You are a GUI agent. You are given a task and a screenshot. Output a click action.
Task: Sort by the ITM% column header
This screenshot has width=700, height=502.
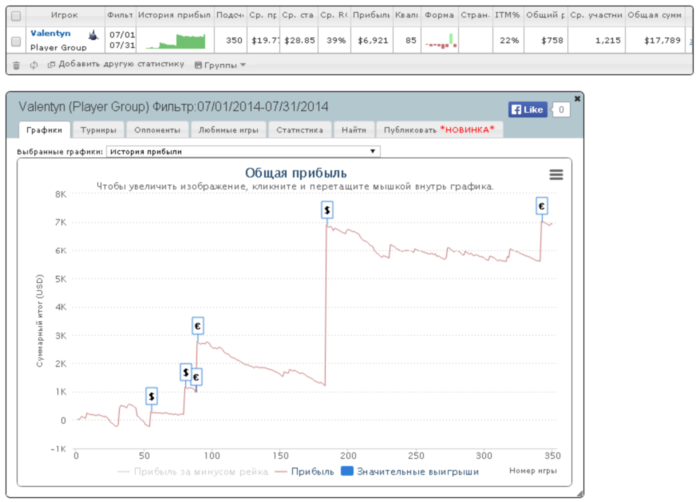coord(508,15)
